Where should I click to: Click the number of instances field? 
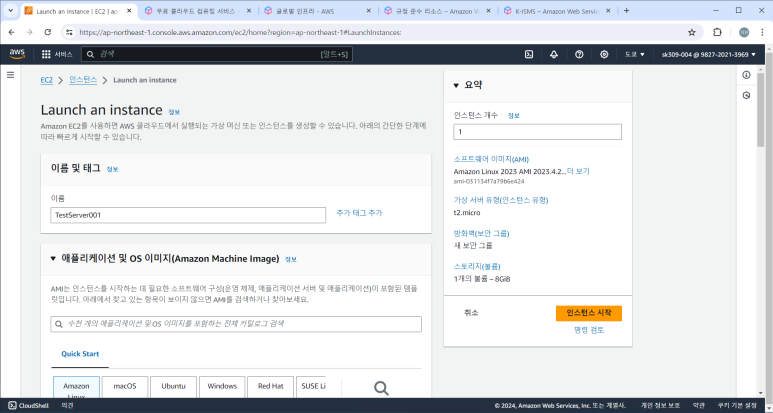[x=537, y=132]
